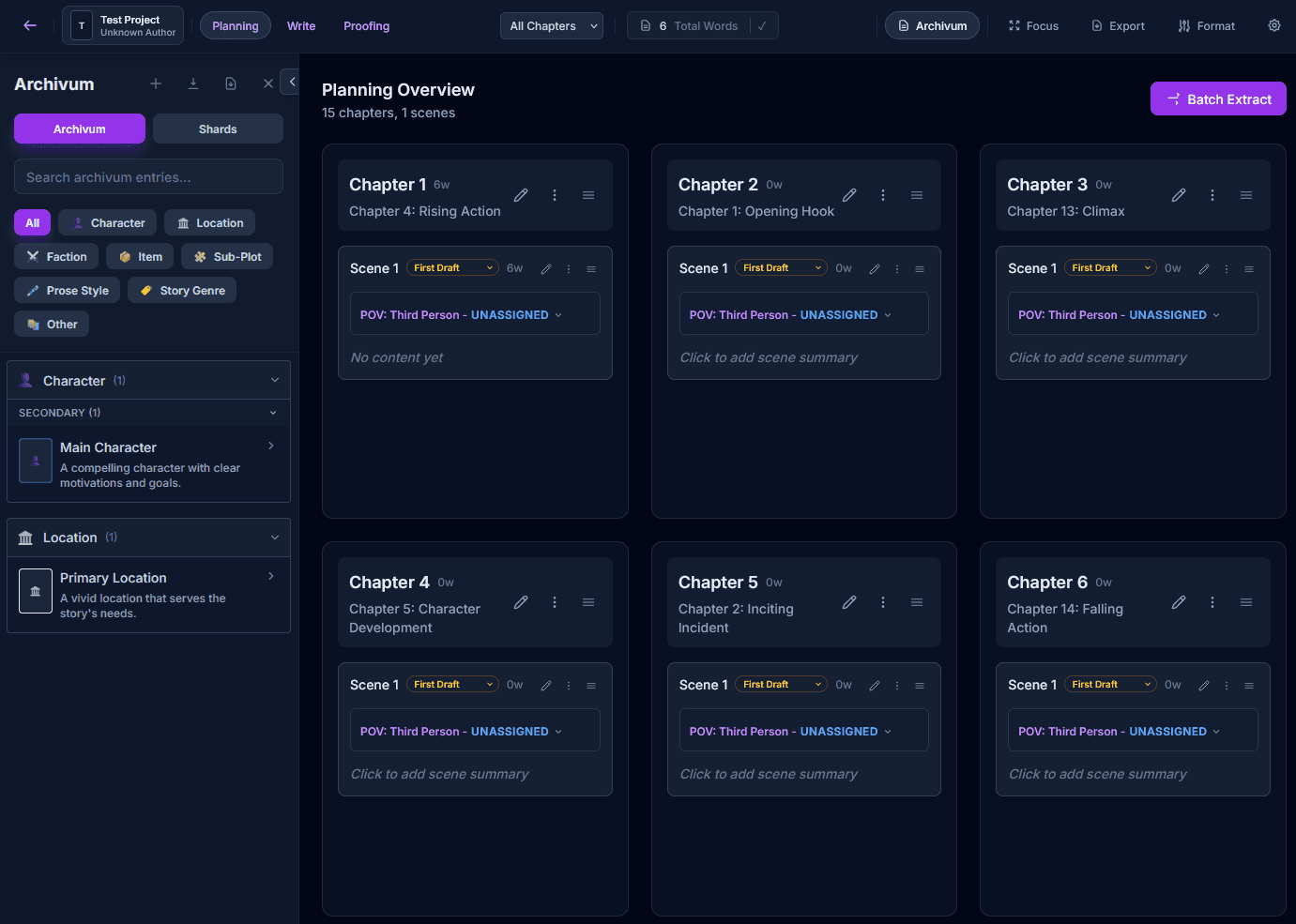Image resolution: width=1296 pixels, height=924 pixels.
Task: Switch to the Proofing tab
Action: [x=366, y=25]
